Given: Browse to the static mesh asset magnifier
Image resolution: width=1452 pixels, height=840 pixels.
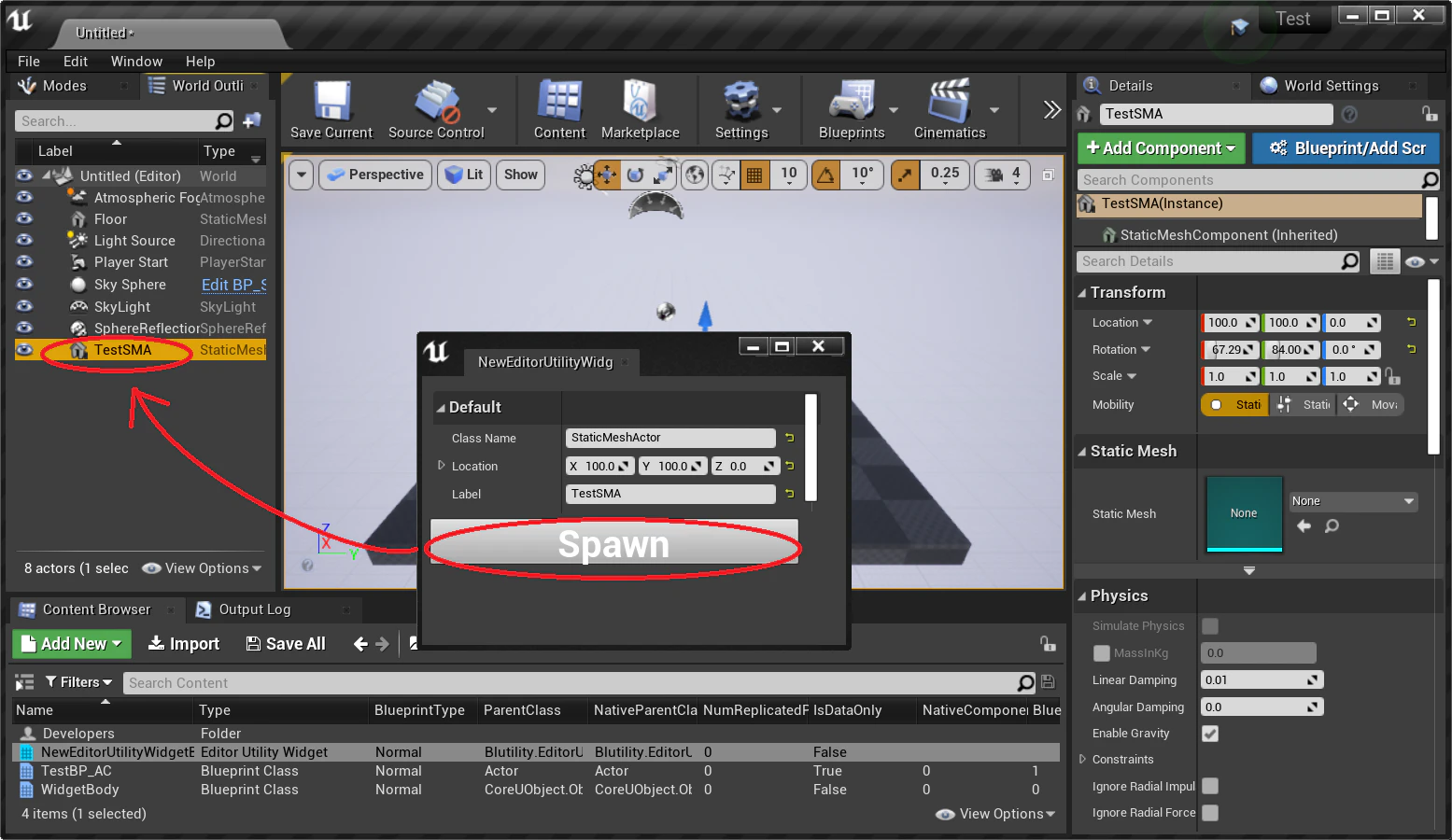Looking at the screenshot, I should pos(1332,526).
